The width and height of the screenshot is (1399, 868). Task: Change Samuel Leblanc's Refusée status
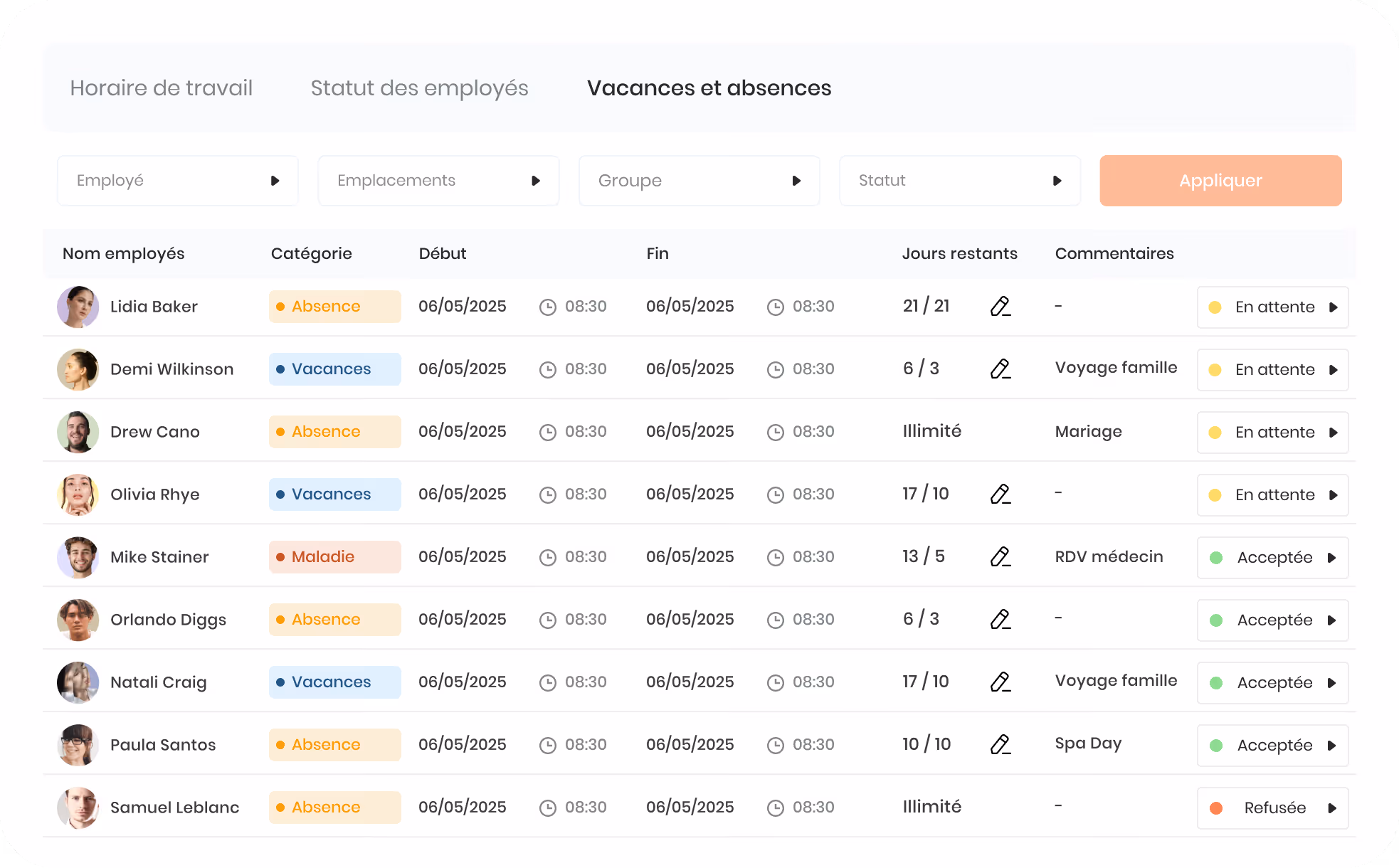[x=1273, y=808]
